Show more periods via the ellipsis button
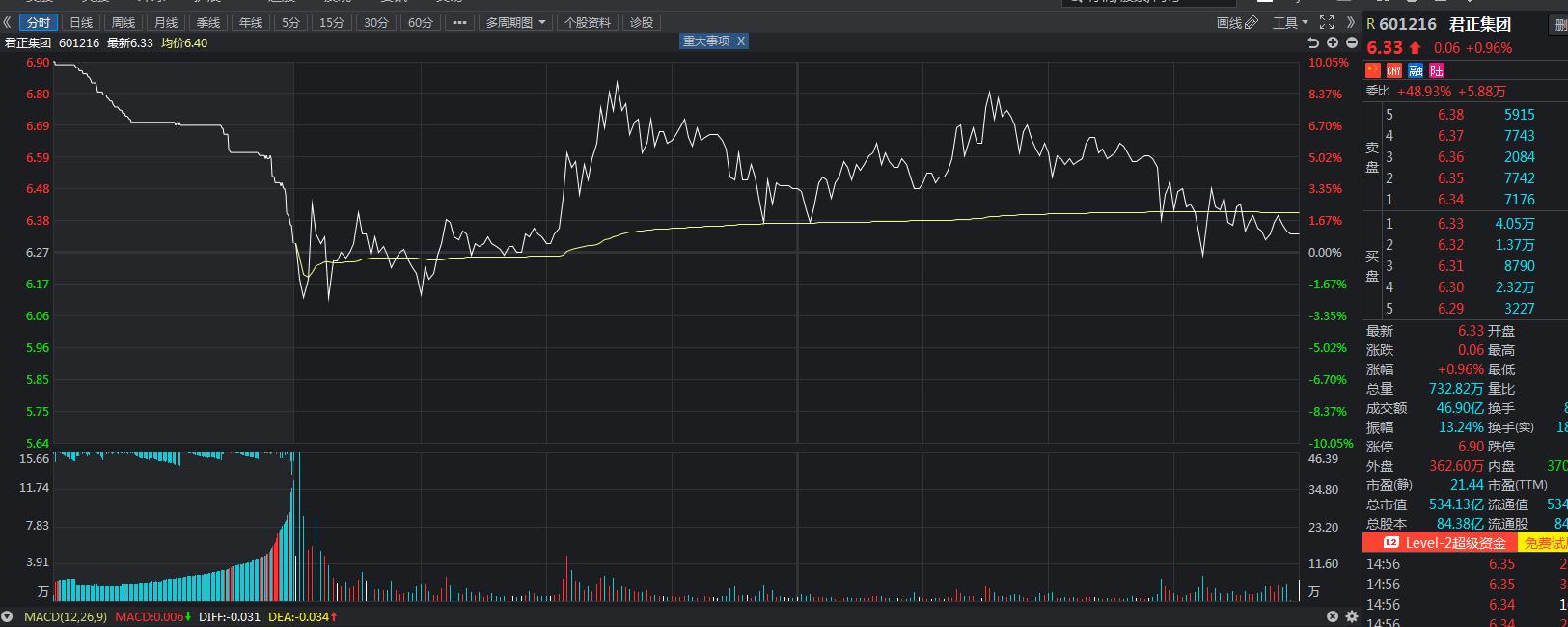This screenshot has height=627, width=1568. click(x=458, y=22)
